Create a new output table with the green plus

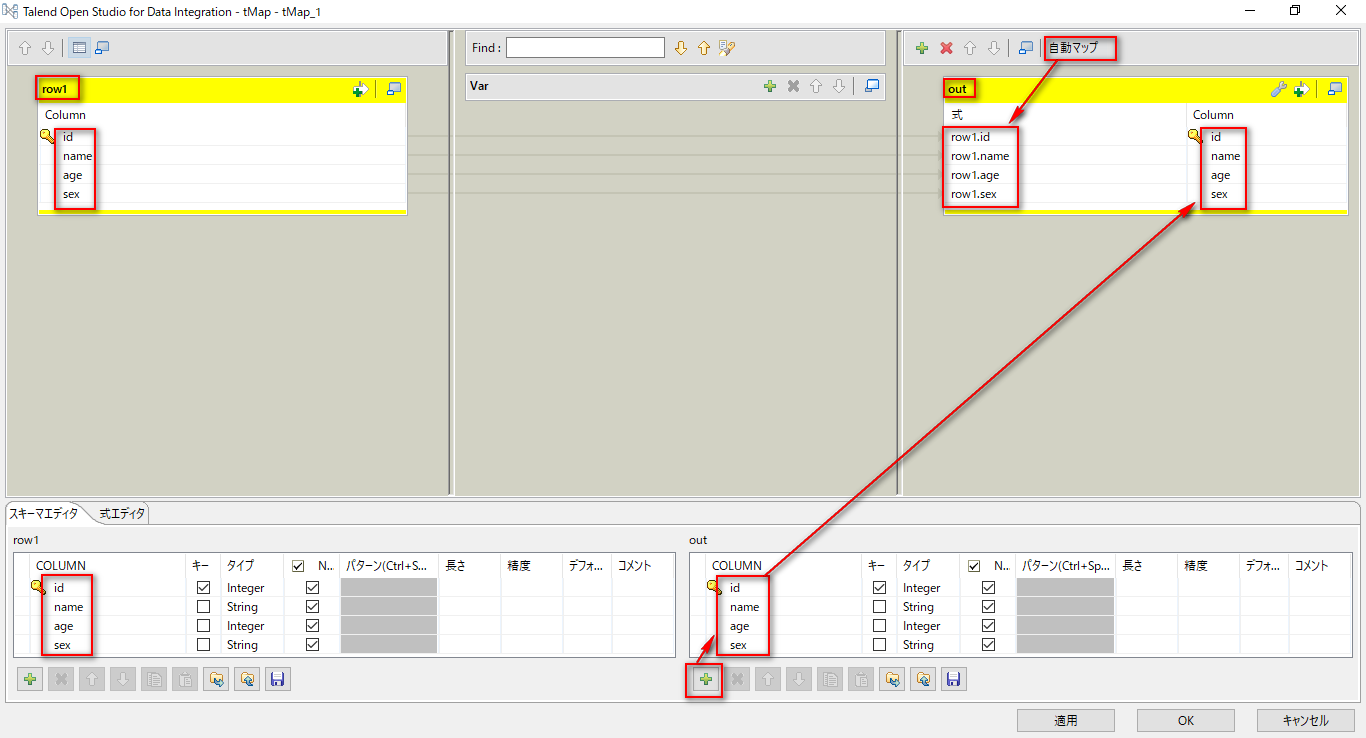click(x=920, y=47)
